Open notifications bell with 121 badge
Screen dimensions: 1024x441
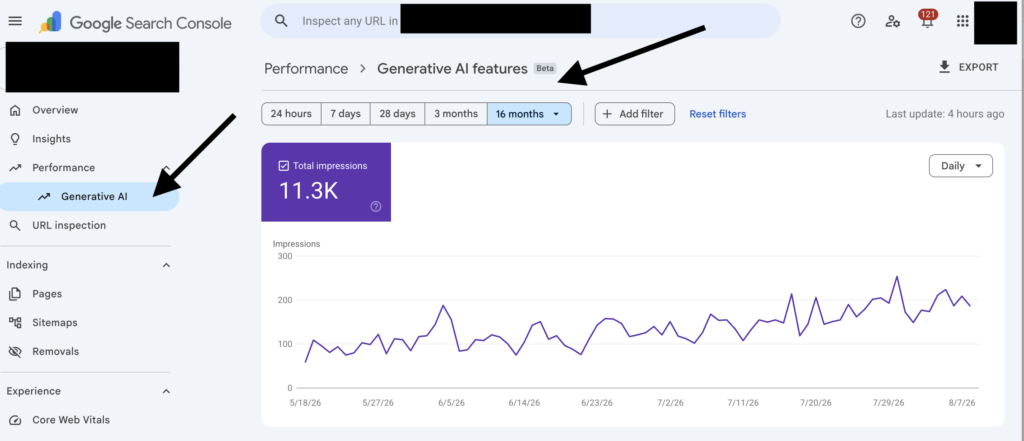[x=927, y=20]
